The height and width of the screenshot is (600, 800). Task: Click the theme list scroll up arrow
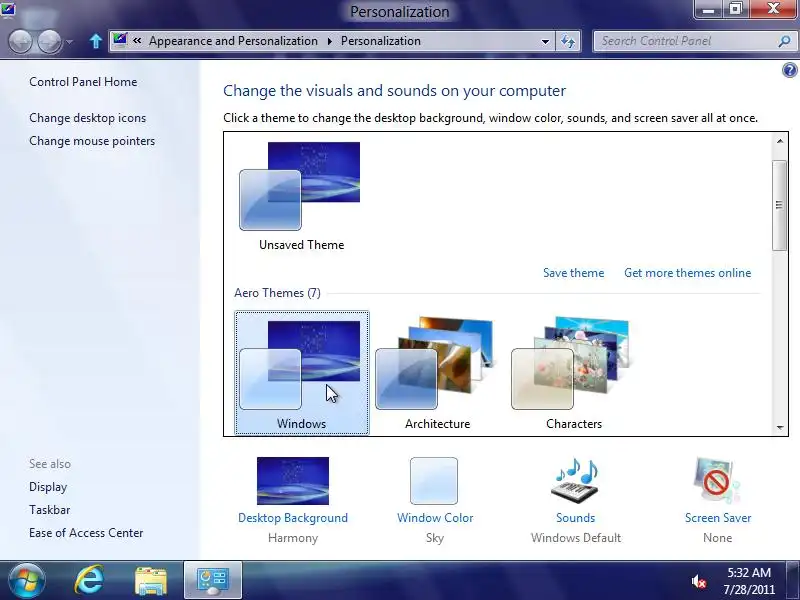point(780,141)
